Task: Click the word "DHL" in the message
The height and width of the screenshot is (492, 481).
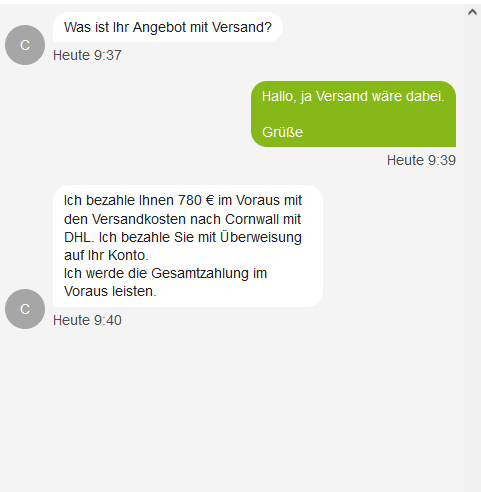Action: click(x=78, y=237)
